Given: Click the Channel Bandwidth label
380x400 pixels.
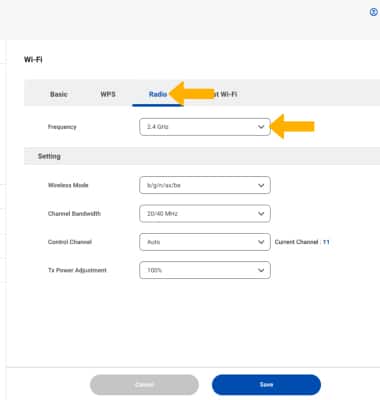Looking at the screenshot, I should [74, 213].
